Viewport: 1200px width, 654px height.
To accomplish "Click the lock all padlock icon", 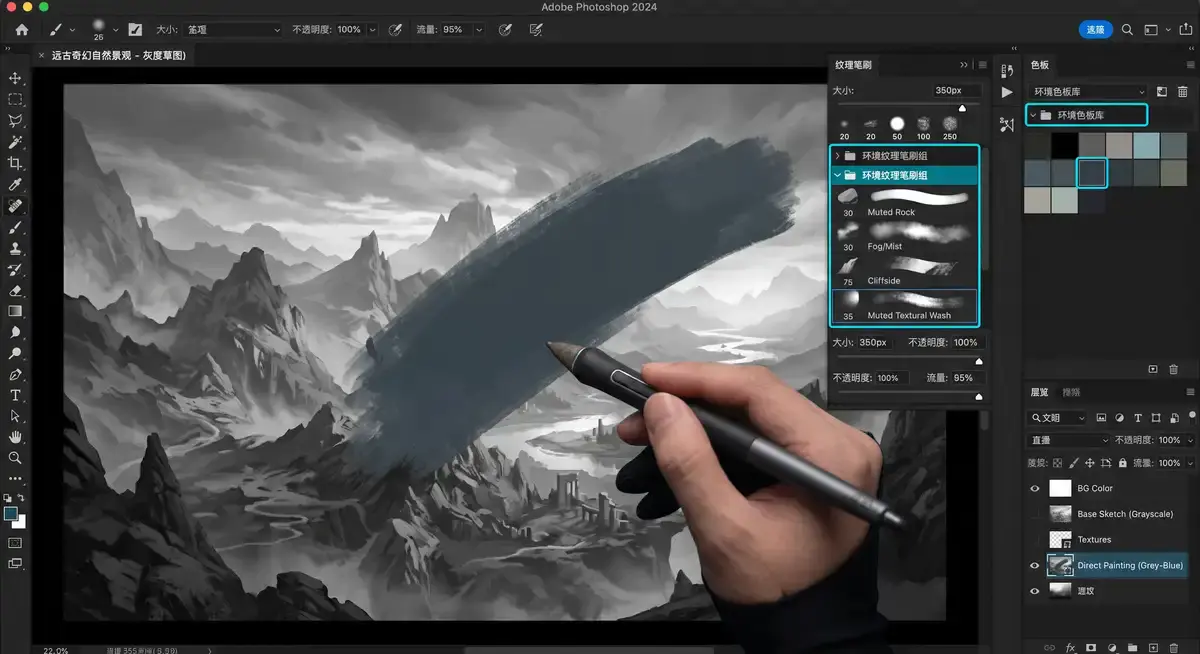I will 1122,464.
